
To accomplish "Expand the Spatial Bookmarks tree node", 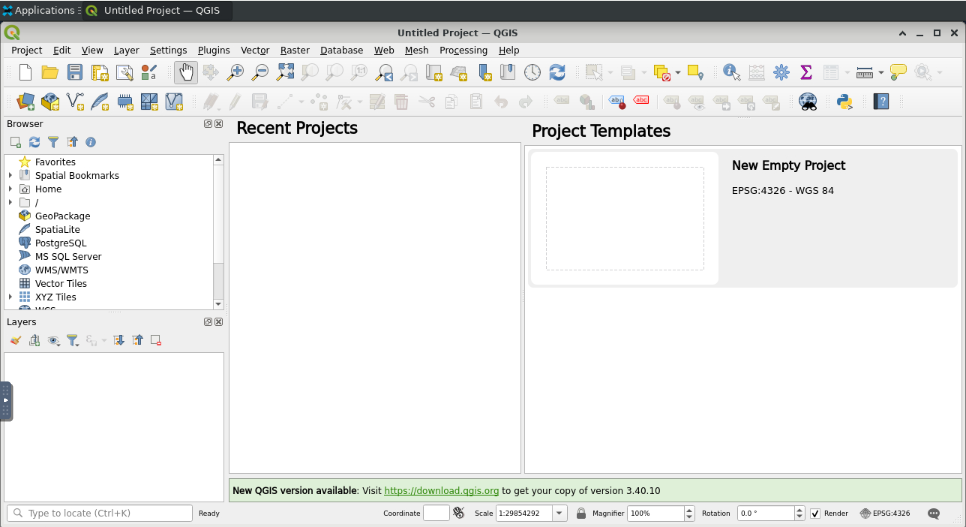I will 10,176.
